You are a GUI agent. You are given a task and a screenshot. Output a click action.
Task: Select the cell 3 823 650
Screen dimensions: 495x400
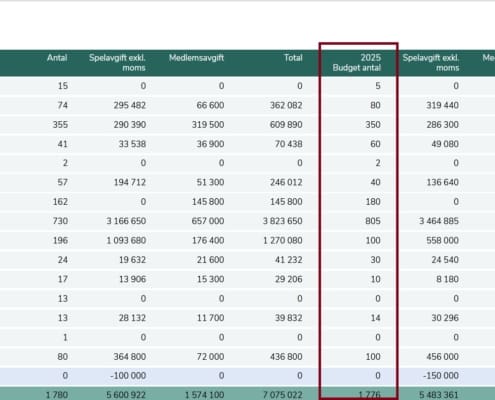tap(283, 221)
